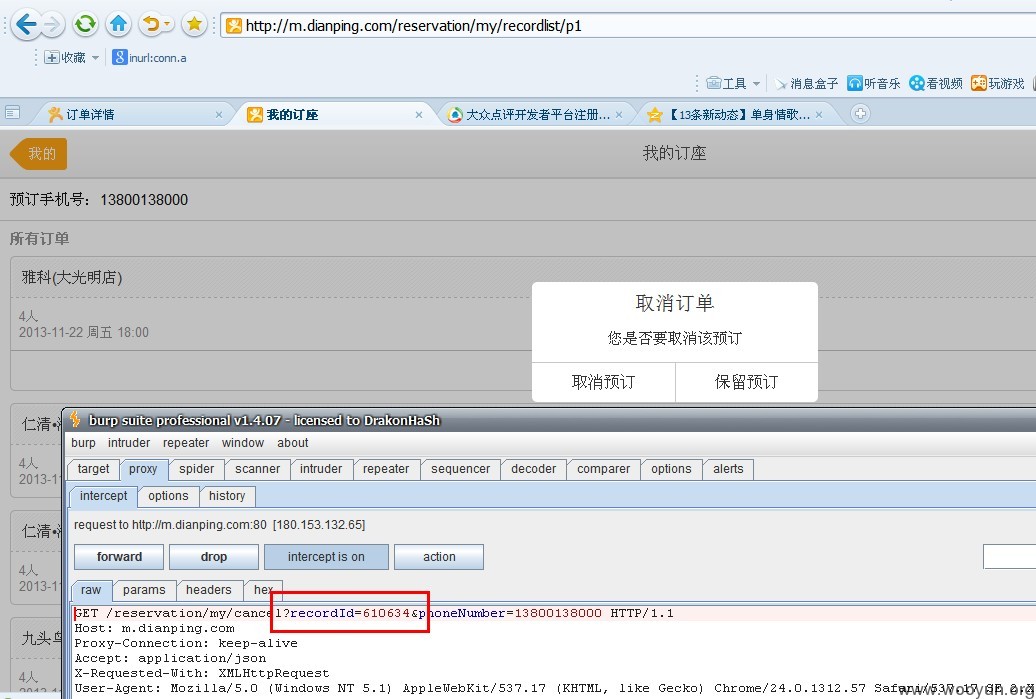
Task: Reload the page with the green refresh icon
Action: 85,25
